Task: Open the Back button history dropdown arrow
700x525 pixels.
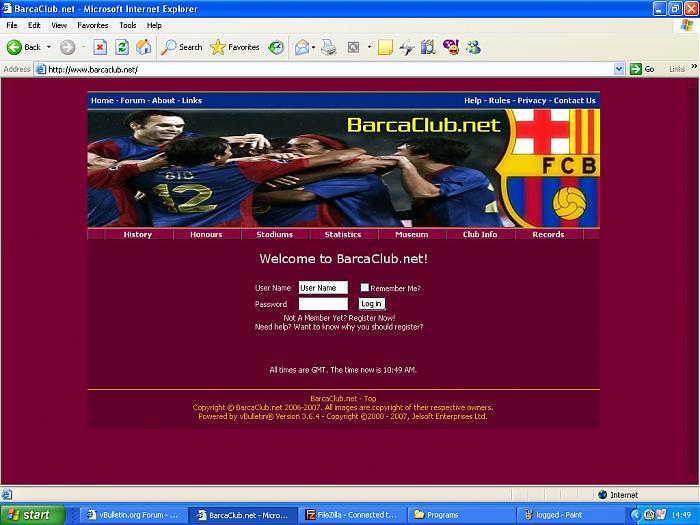Action: (48, 47)
